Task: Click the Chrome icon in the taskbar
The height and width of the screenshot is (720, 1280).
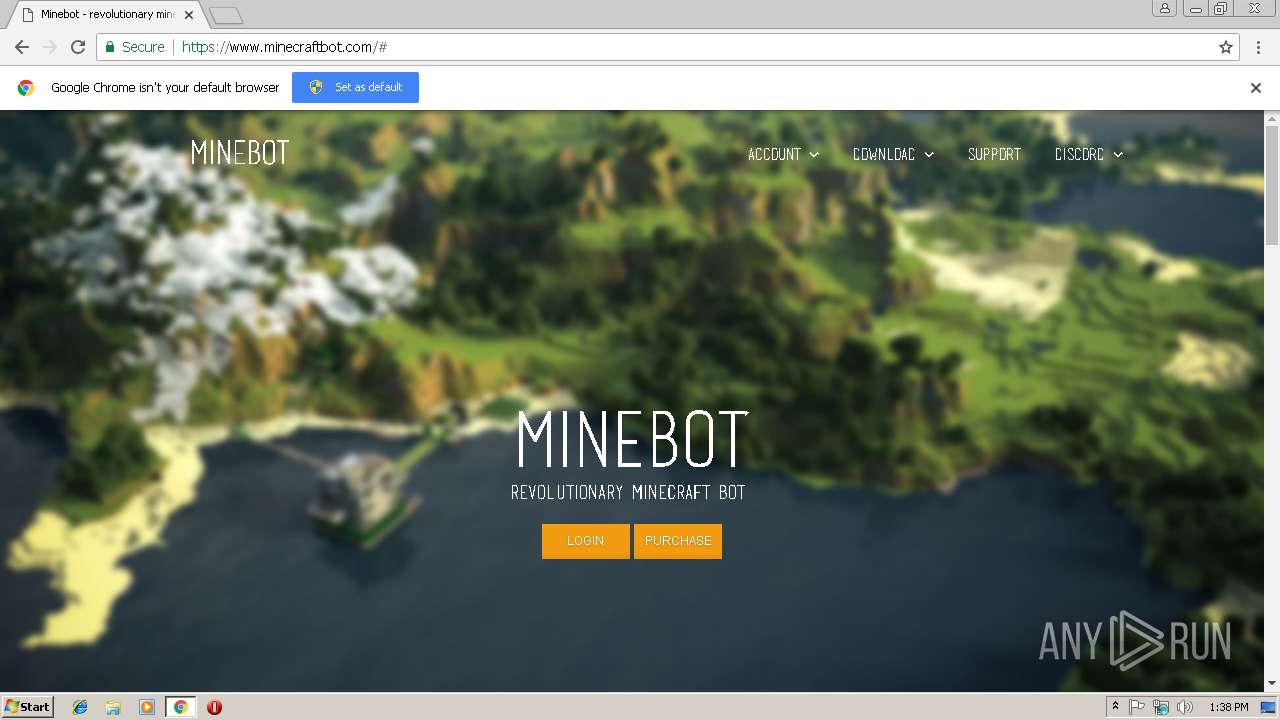Action: (180, 707)
